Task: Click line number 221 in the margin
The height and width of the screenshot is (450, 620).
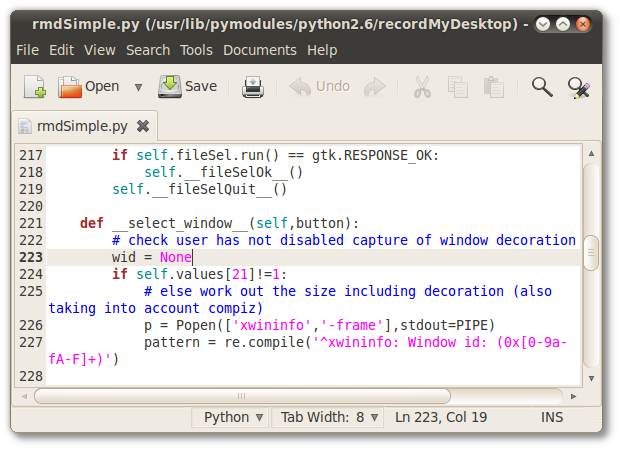Action: click(x=31, y=223)
